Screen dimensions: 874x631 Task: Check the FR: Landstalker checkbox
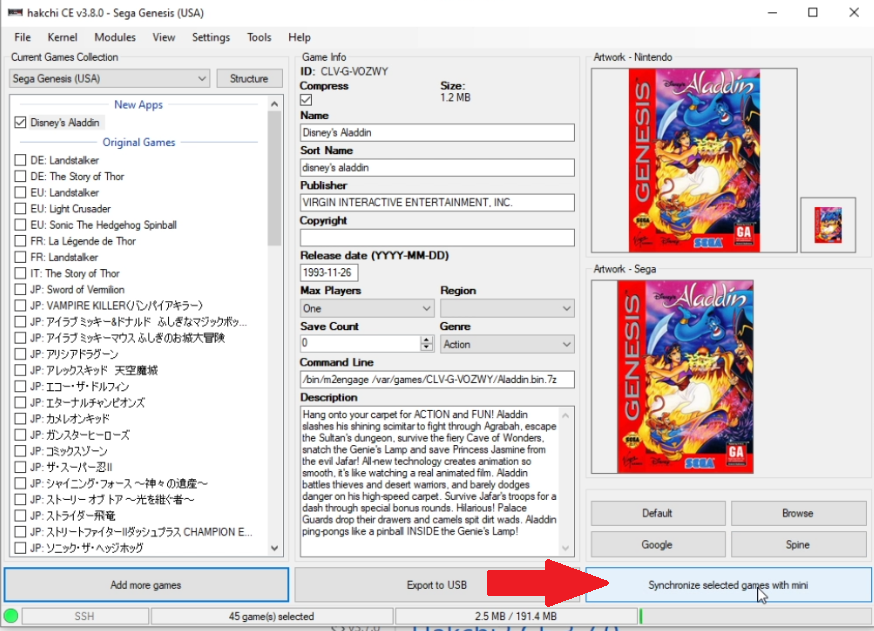click(x=21, y=258)
